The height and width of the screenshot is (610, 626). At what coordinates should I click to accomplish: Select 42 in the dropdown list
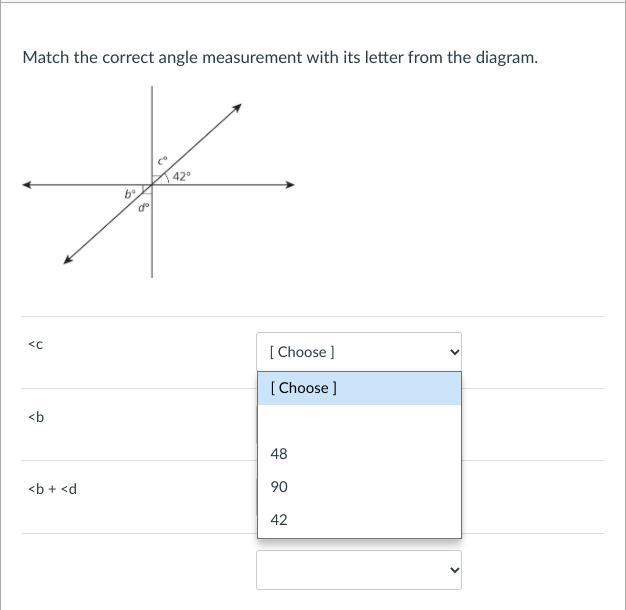click(x=359, y=520)
